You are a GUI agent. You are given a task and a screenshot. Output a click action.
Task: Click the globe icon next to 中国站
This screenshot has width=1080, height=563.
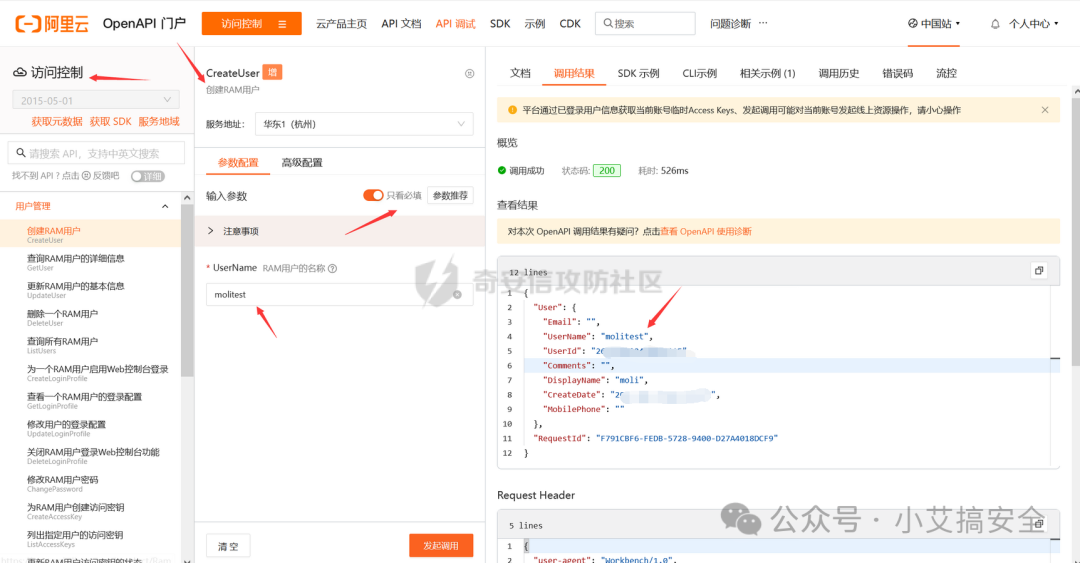pyautogui.click(x=913, y=23)
